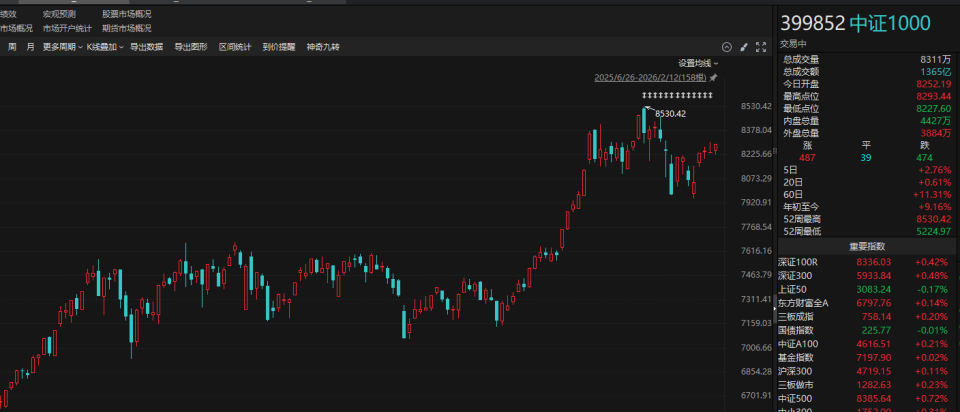Screen dimensions: 960x412
Task: Open 到价提醒 price alert
Action: pos(279,47)
